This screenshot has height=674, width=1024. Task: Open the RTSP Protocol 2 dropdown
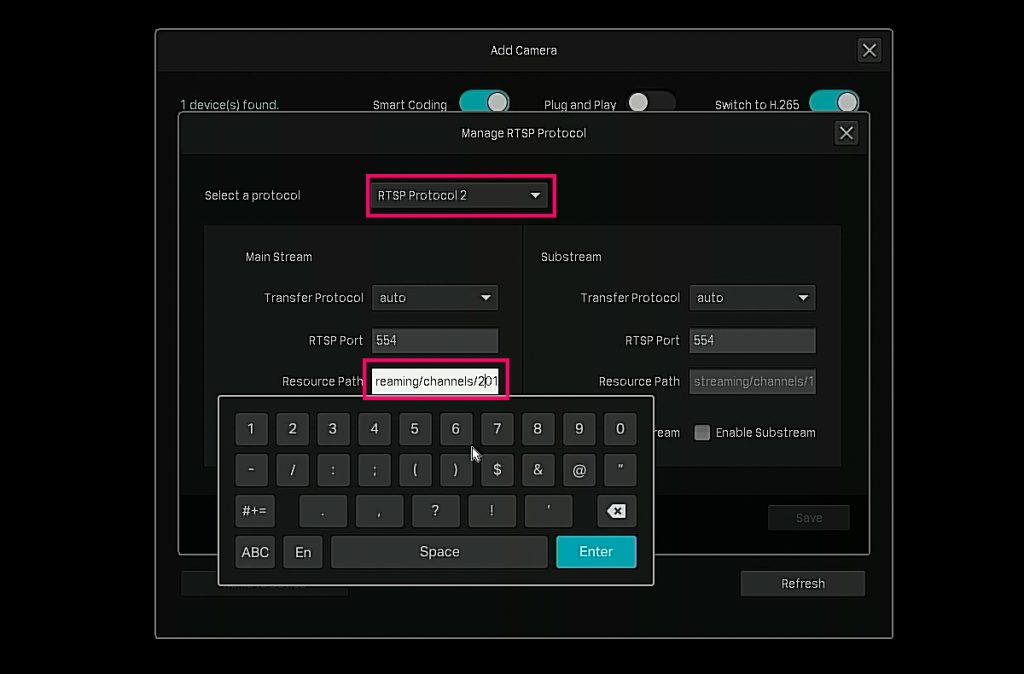pos(459,195)
